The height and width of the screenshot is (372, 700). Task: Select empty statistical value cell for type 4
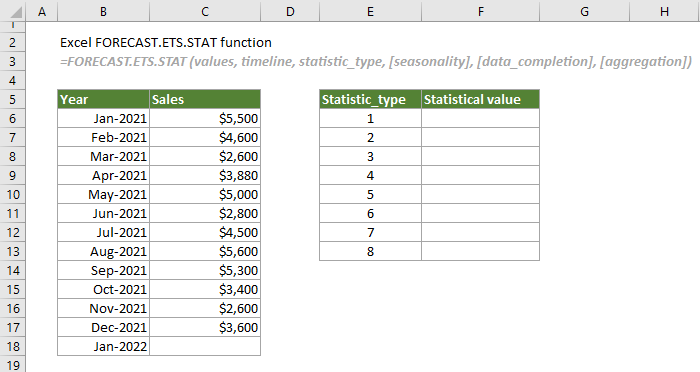coord(480,175)
